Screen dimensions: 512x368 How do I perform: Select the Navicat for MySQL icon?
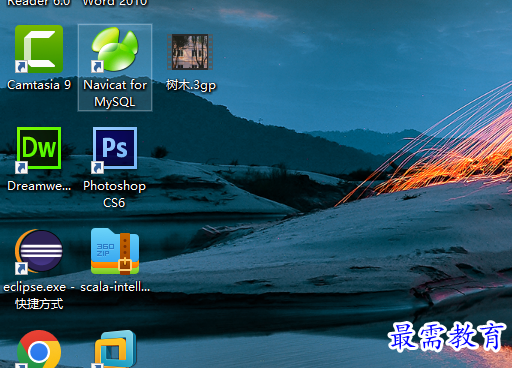click(115, 50)
